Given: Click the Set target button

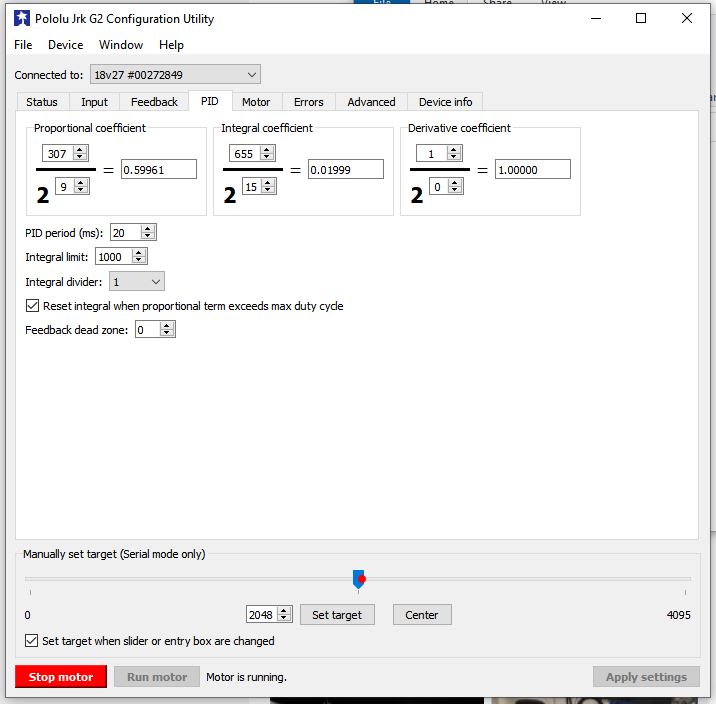Looking at the screenshot, I should pos(337,615).
